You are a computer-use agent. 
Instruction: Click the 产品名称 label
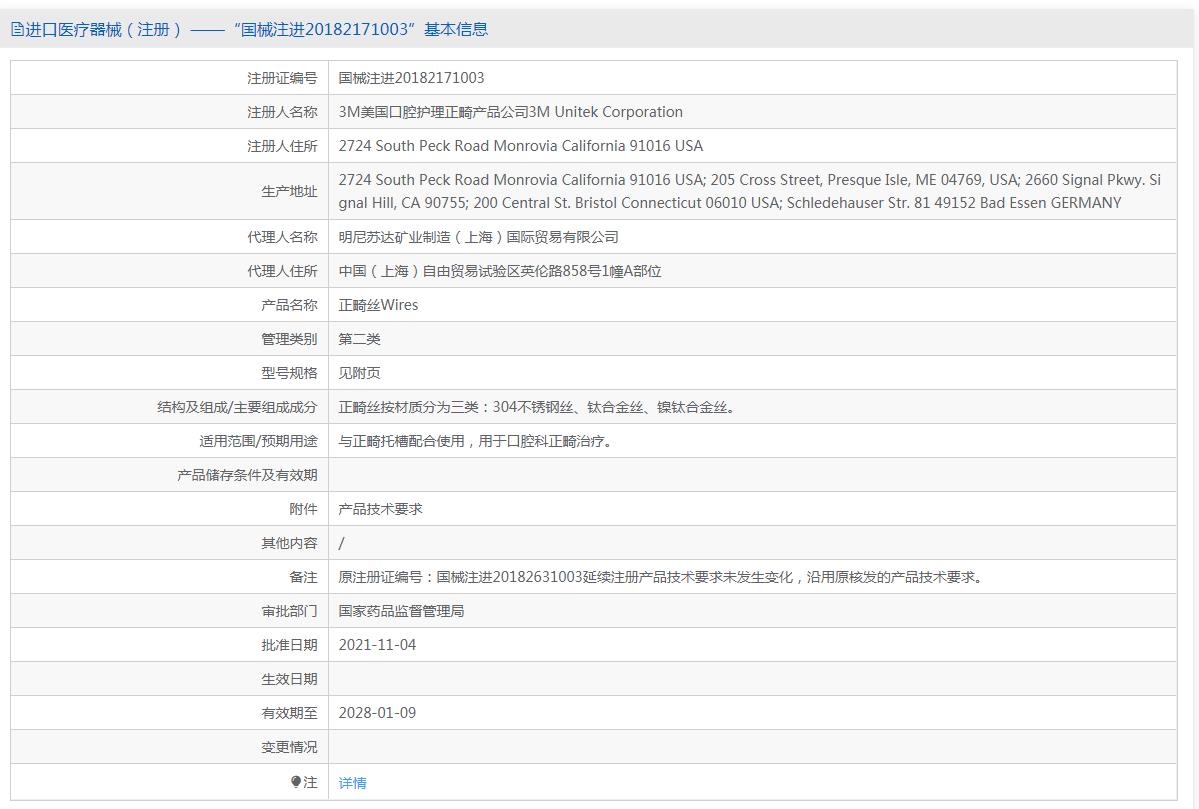tap(289, 305)
